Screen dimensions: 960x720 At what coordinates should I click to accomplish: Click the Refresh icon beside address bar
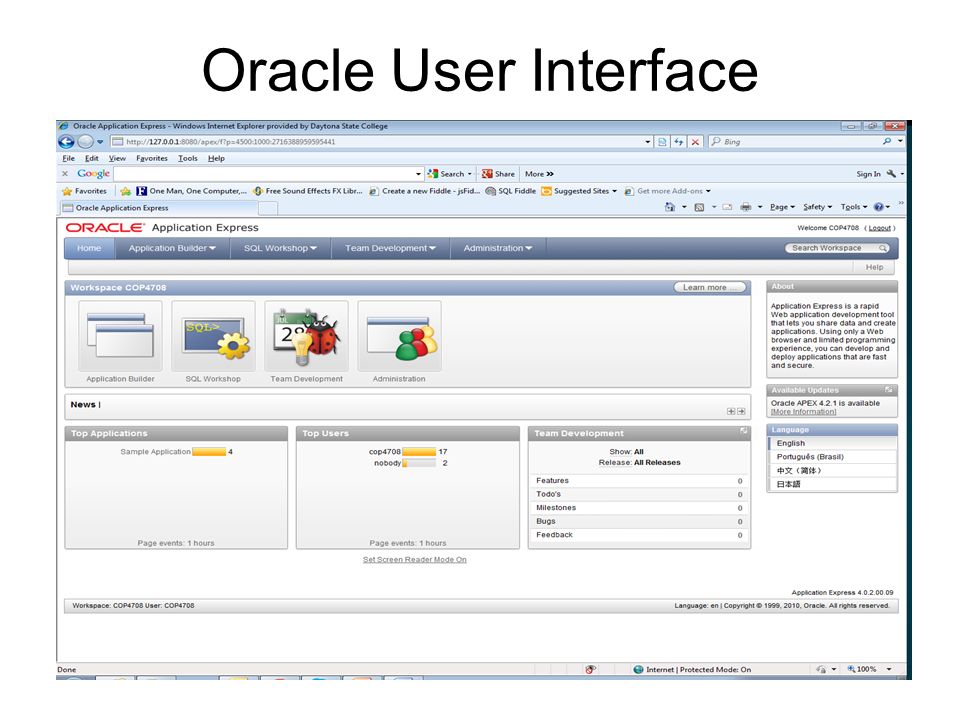678,141
